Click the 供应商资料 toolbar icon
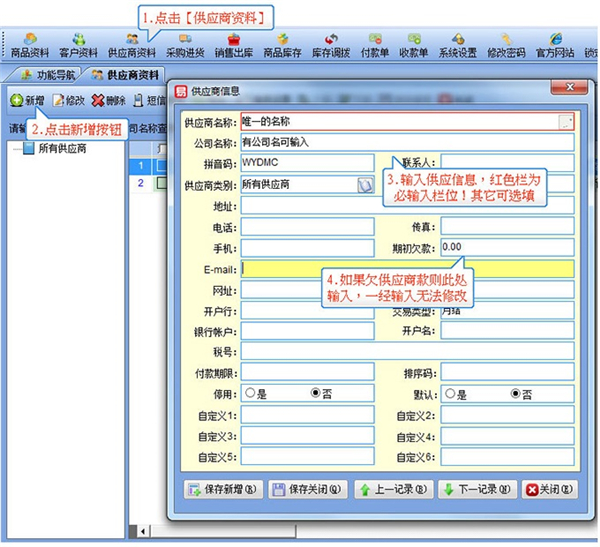Screen dimensions: 600x547 click(132, 45)
